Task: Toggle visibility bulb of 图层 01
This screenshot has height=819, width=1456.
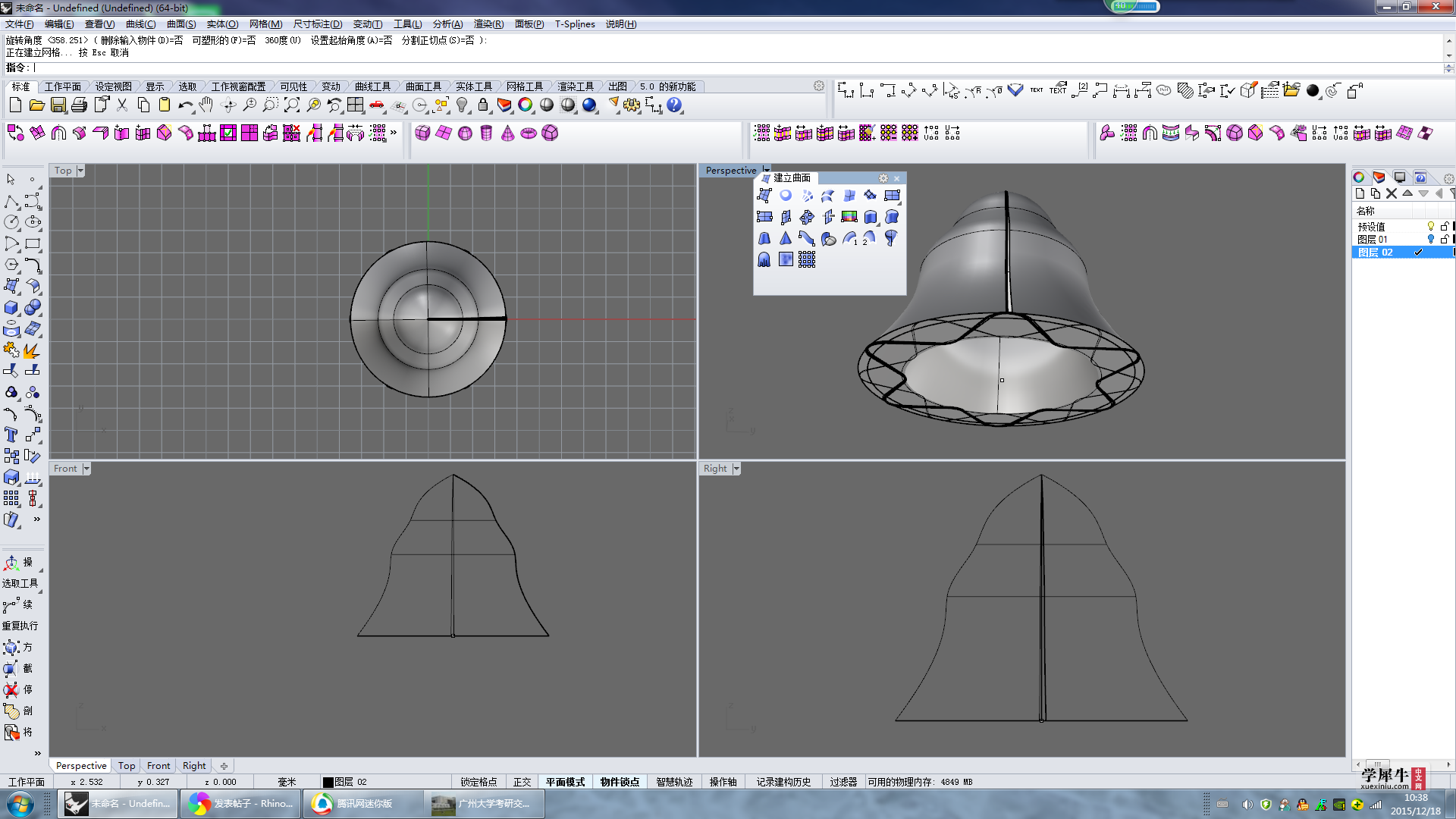Action: click(x=1431, y=239)
